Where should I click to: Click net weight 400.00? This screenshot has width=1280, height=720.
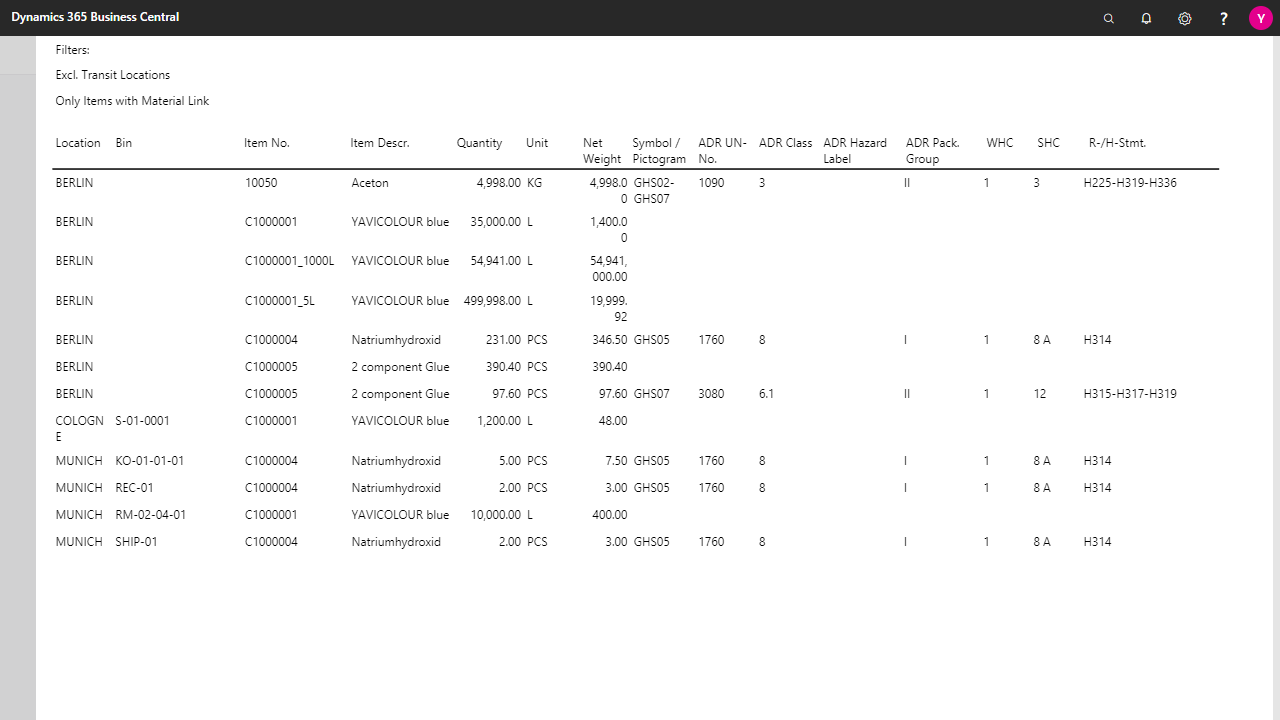(610, 515)
